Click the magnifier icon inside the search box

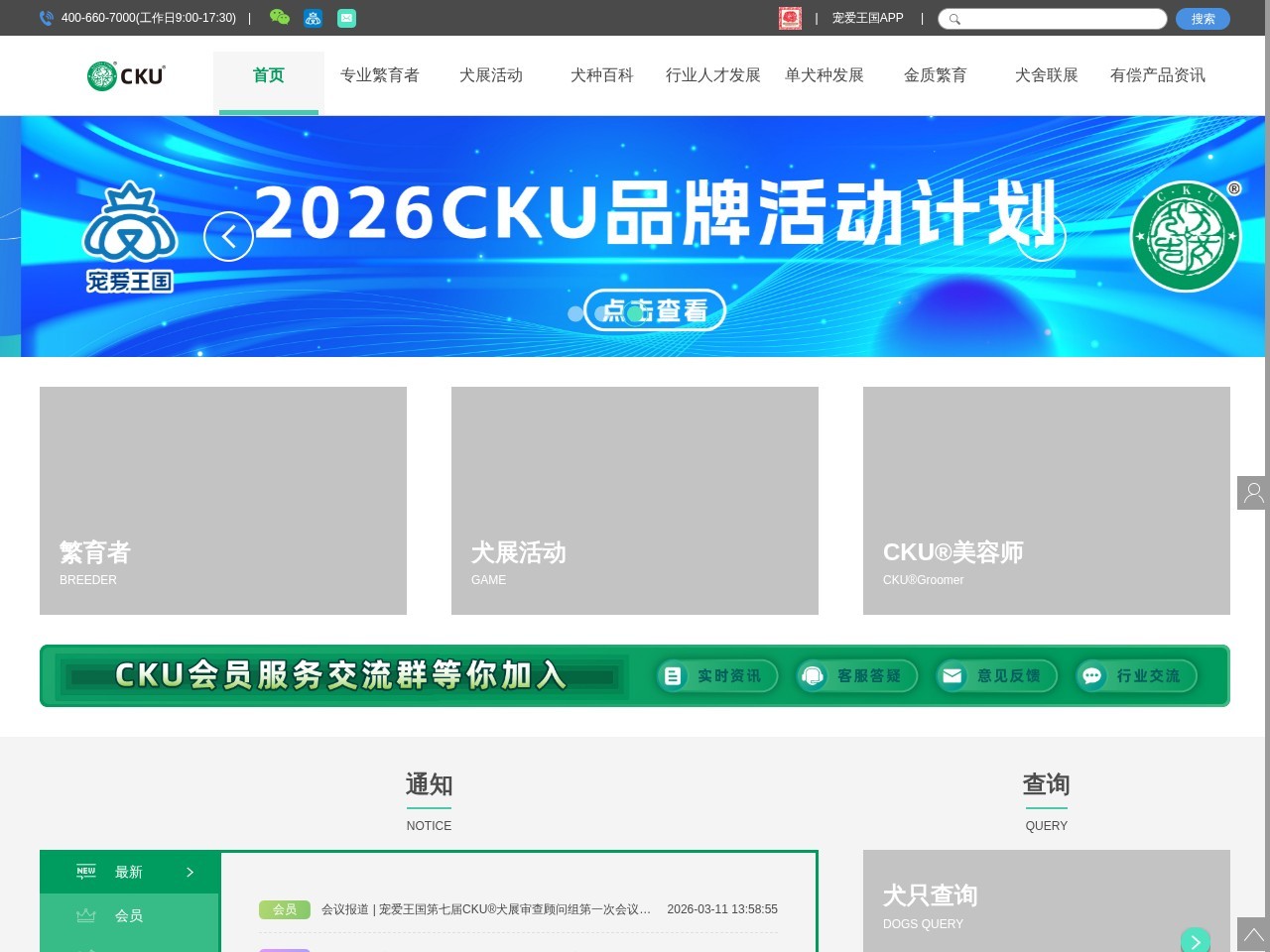[955, 19]
